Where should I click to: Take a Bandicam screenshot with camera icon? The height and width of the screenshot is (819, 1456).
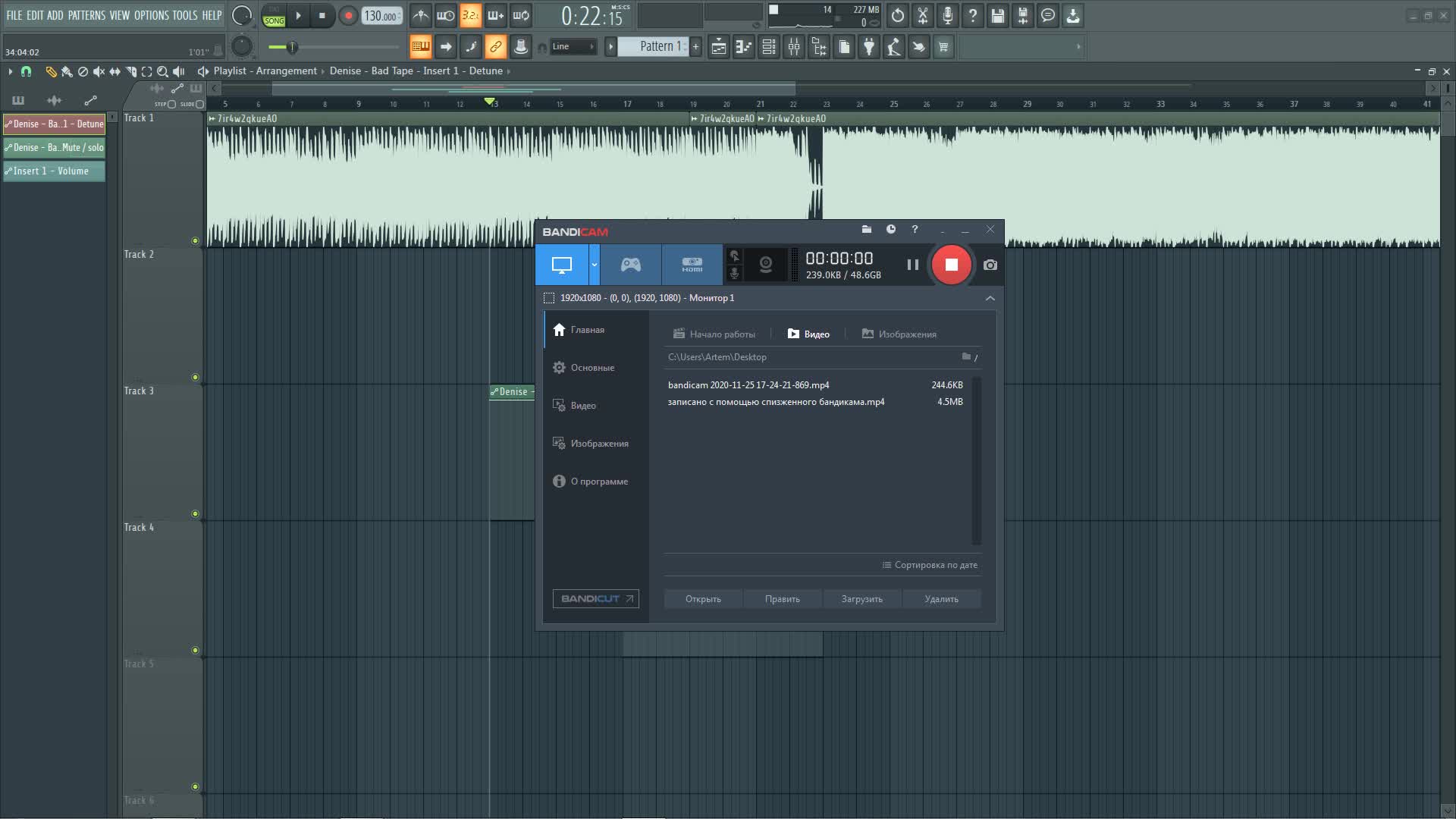[x=990, y=265]
